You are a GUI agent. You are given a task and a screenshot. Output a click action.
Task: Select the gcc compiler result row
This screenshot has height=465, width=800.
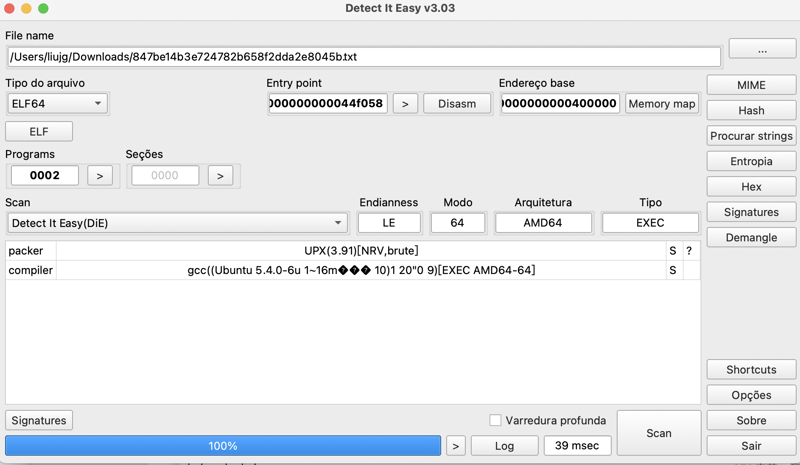(x=361, y=270)
